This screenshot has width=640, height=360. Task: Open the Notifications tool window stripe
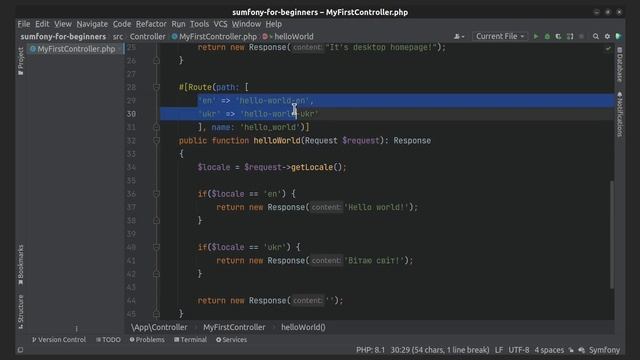[620, 114]
